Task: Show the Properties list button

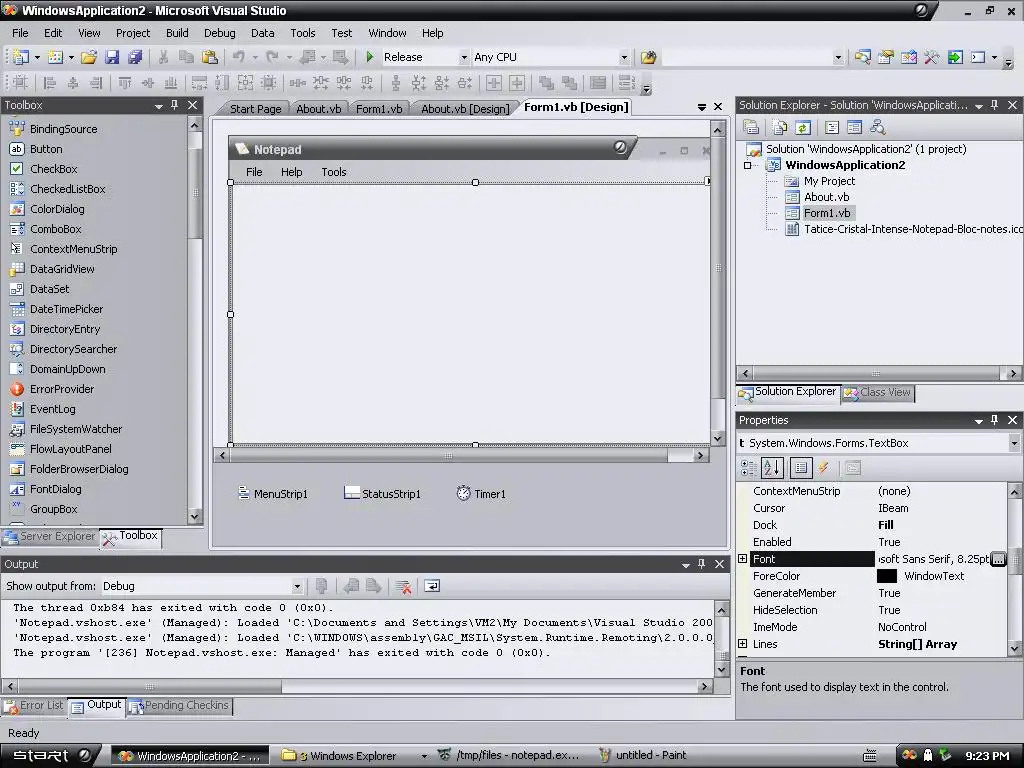Action: tap(801, 468)
